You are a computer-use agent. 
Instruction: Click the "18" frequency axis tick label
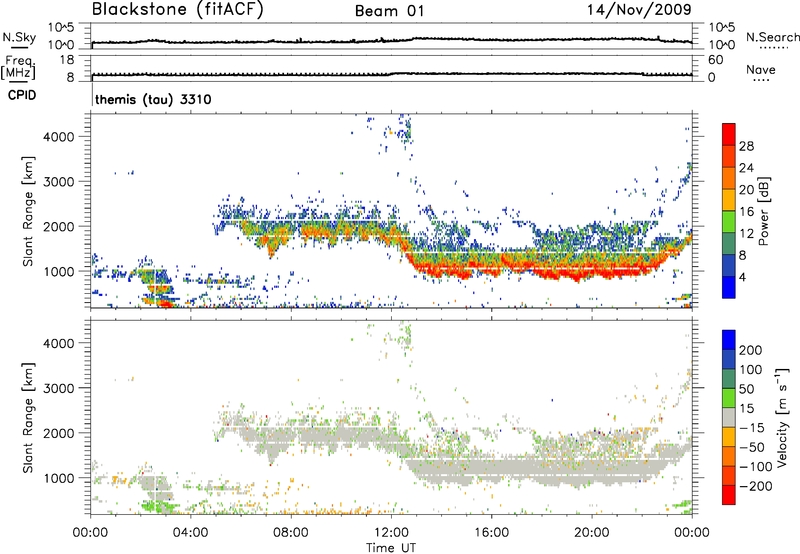pyautogui.click(x=67, y=60)
